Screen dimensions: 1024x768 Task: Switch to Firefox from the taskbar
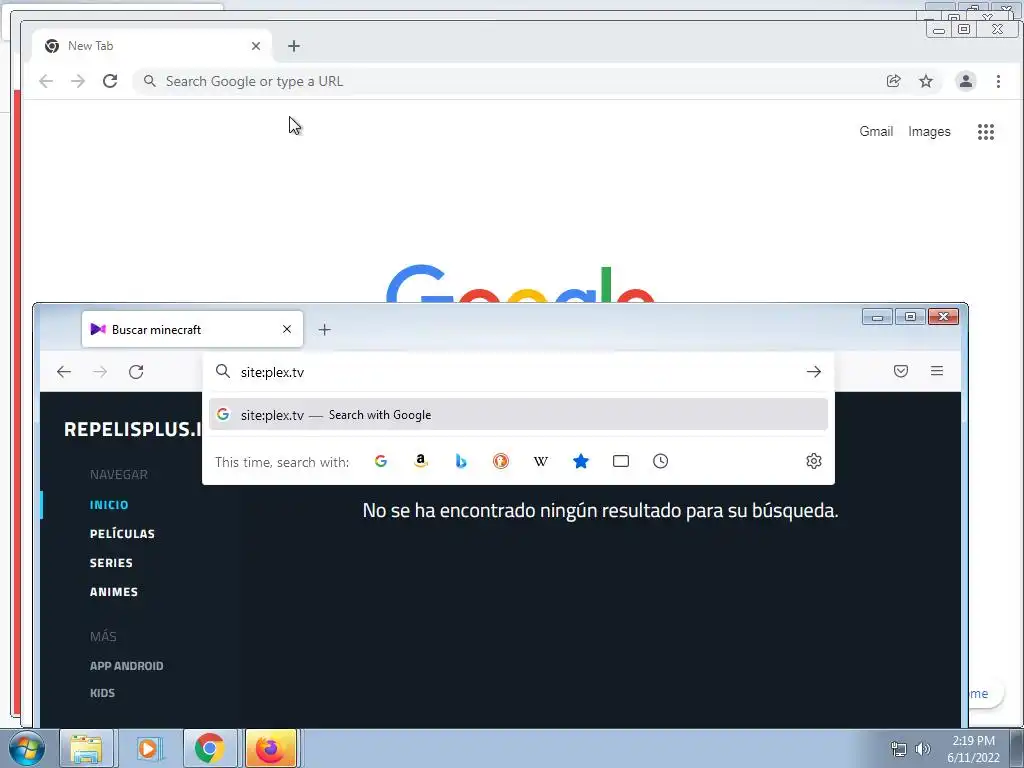tap(270, 748)
